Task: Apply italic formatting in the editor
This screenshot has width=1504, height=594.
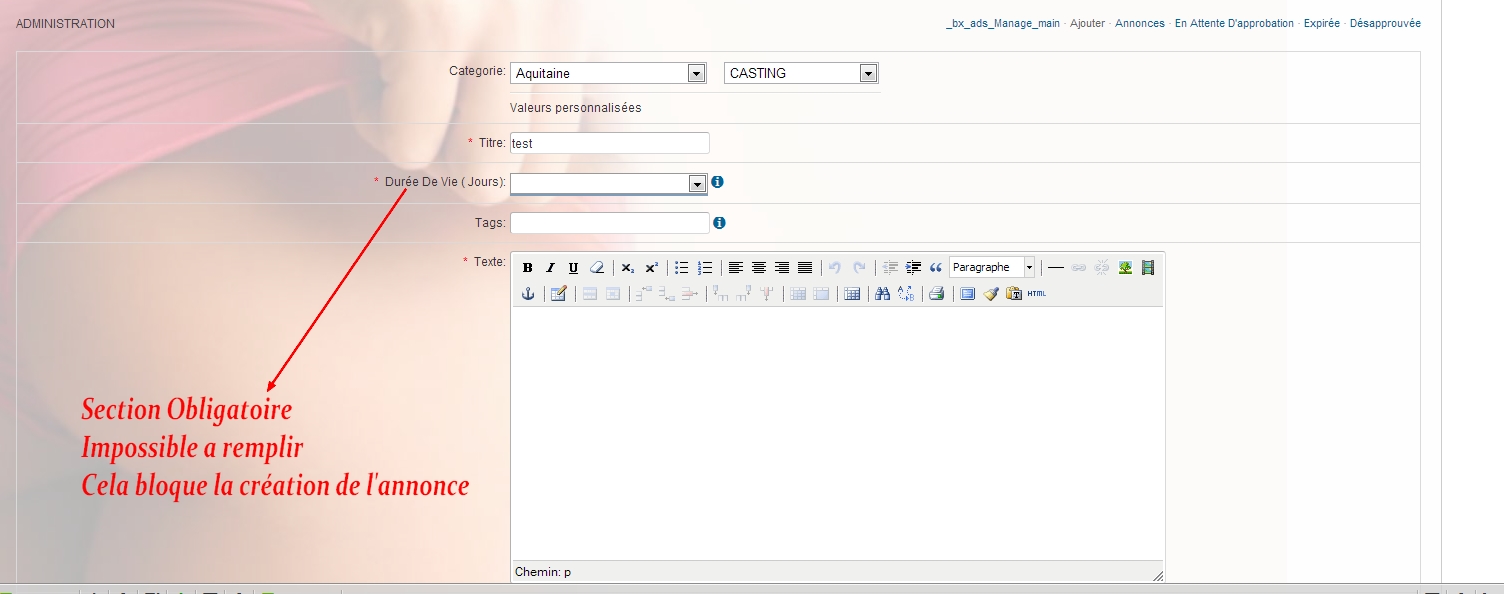Action: pyautogui.click(x=550, y=268)
